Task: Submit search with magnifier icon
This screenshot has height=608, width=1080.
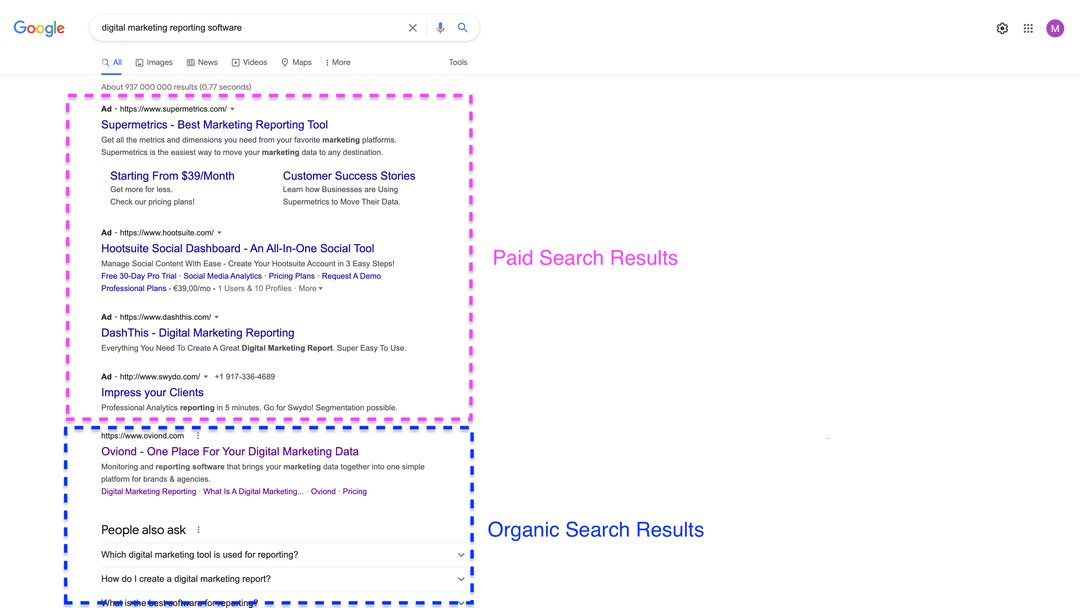Action: coord(462,28)
